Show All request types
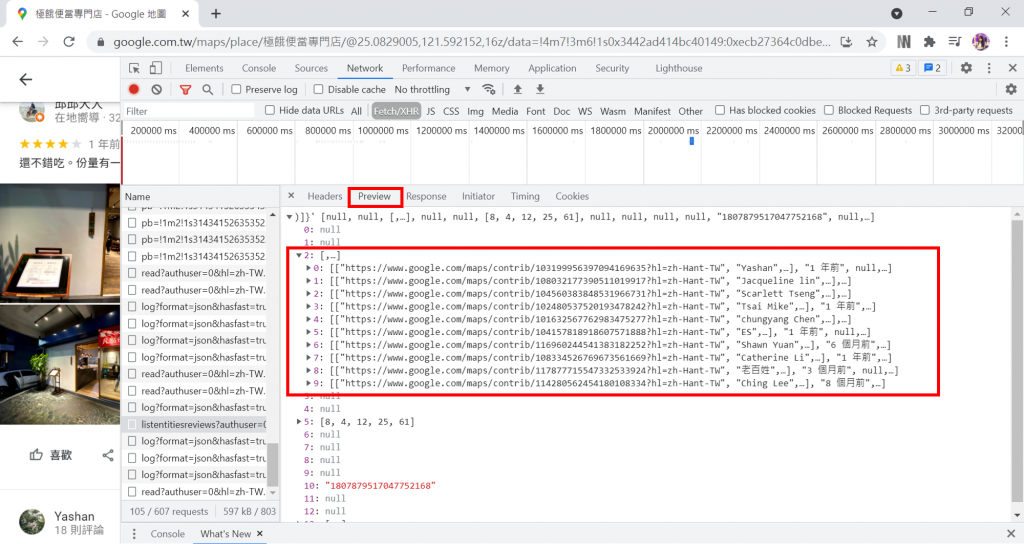The image size is (1024, 544). (x=356, y=111)
